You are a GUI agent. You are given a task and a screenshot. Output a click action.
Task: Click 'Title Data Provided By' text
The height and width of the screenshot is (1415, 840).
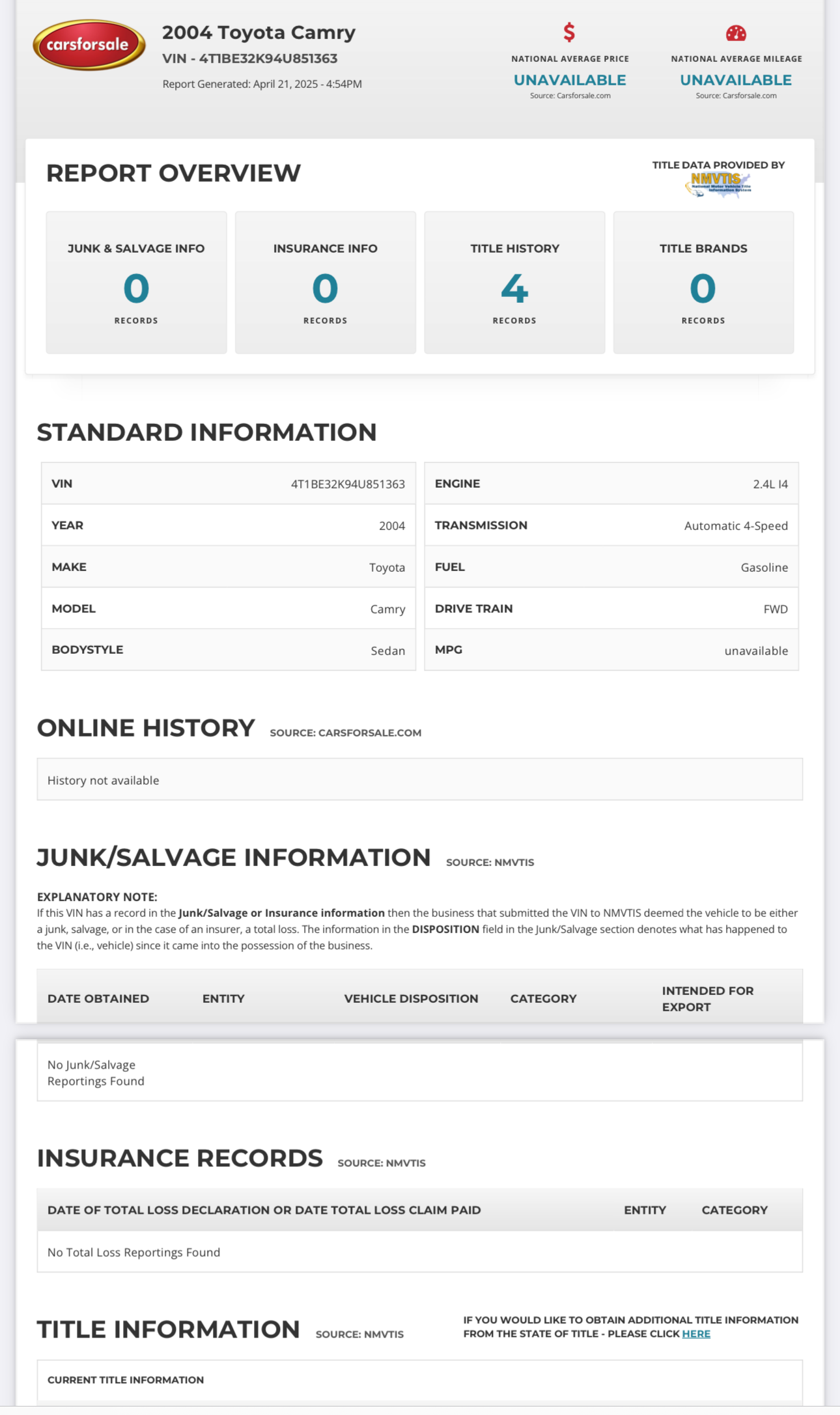pyautogui.click(x=718, y=165)
